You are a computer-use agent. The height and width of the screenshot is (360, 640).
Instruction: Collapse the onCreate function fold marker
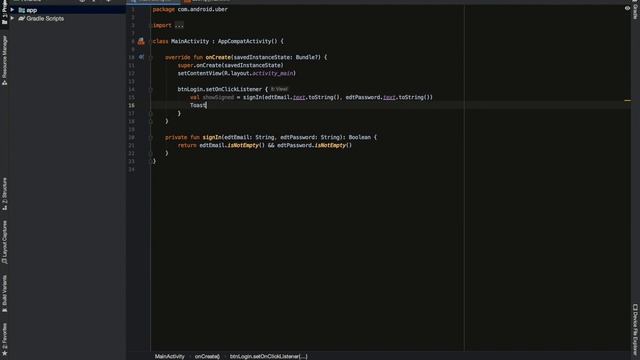(x=151, y=58)
